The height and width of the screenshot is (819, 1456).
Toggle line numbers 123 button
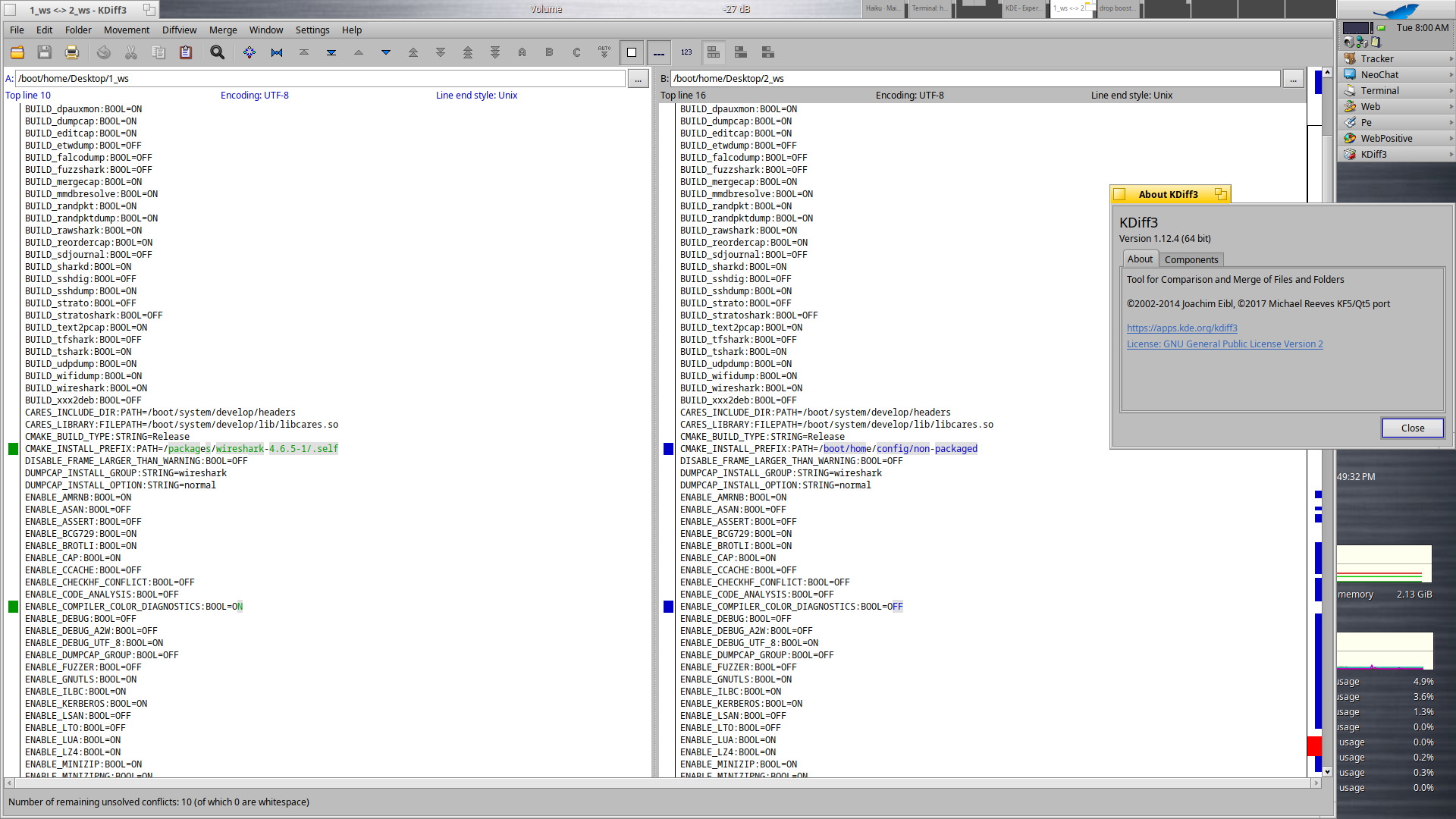686,52
